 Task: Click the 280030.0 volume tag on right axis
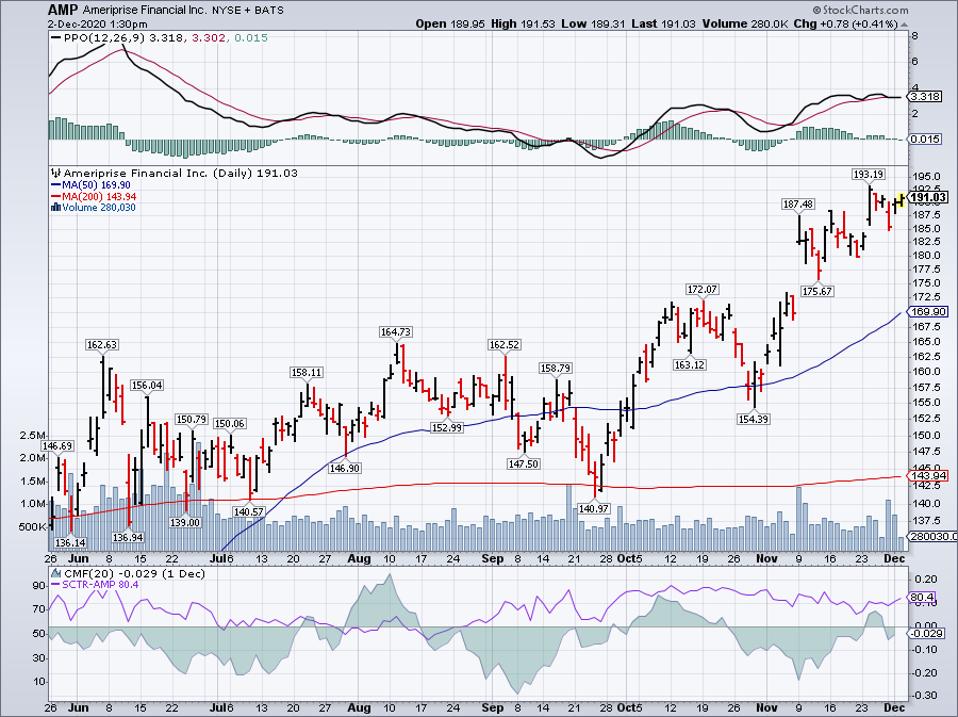click(x=931, y=536)
